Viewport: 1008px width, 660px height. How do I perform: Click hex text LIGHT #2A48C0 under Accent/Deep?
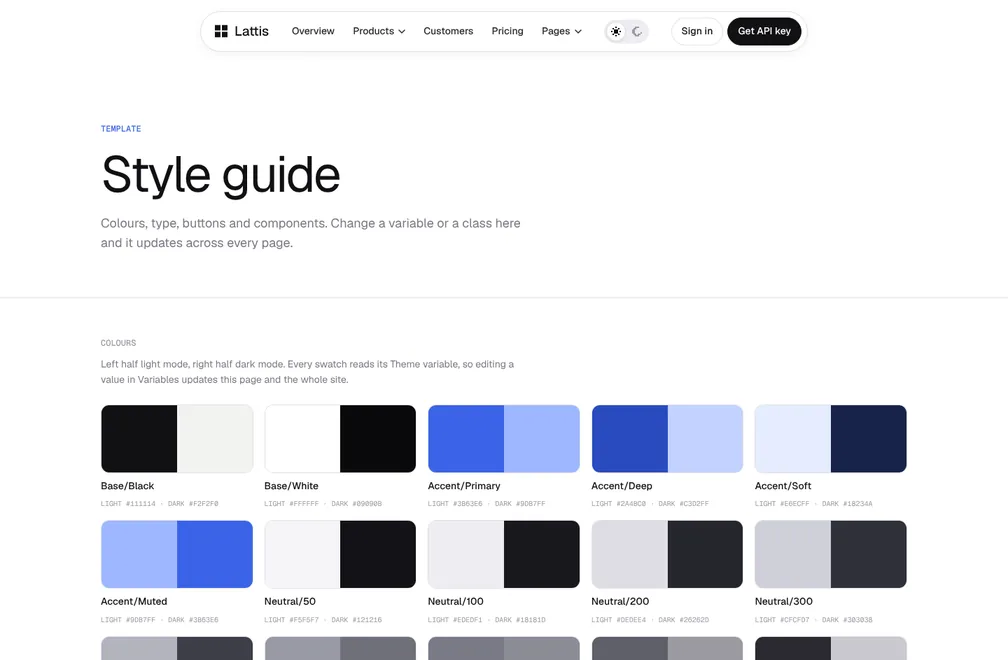click(618, 504)
